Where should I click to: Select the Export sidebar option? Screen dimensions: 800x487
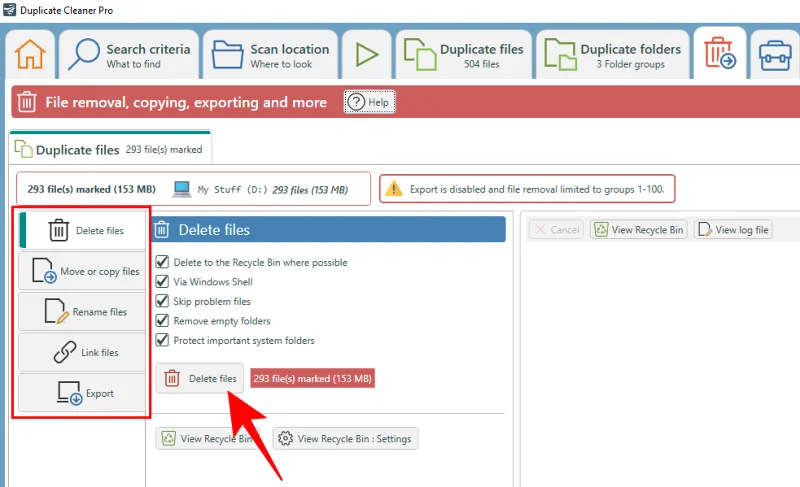click(82, 393)
